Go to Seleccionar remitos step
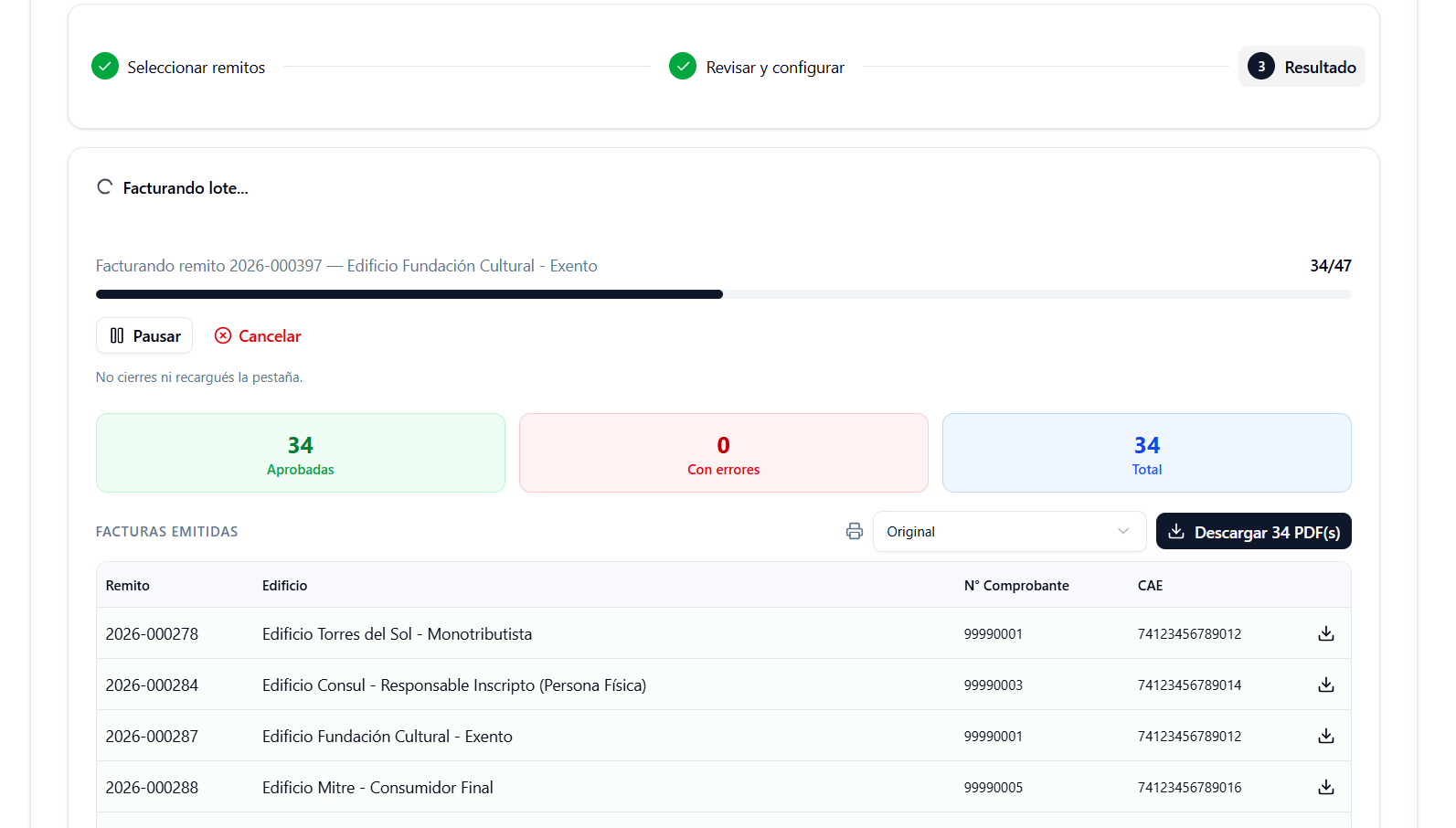The image size is (1456, 828). (x=178, y=67)
